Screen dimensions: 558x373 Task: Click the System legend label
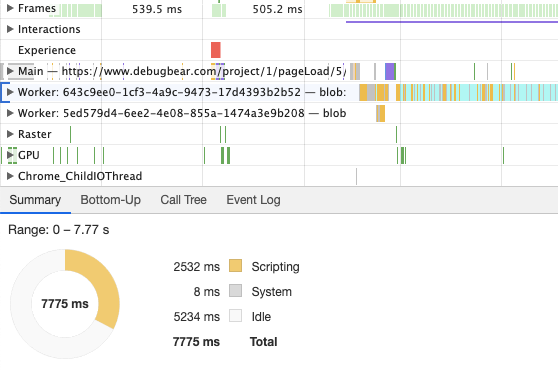272,291
